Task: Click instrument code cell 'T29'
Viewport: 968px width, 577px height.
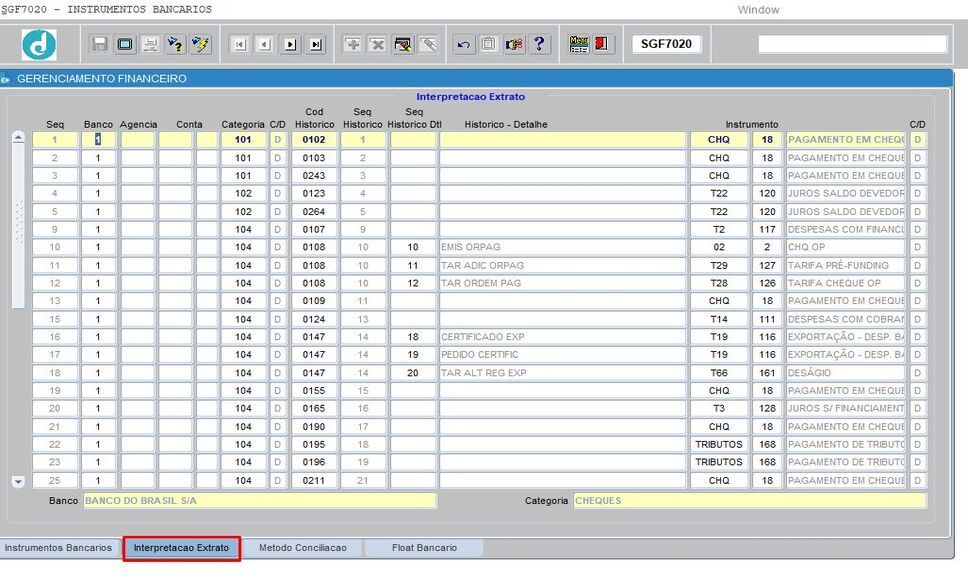Action: pyautogui.click(x=719, y=265)
